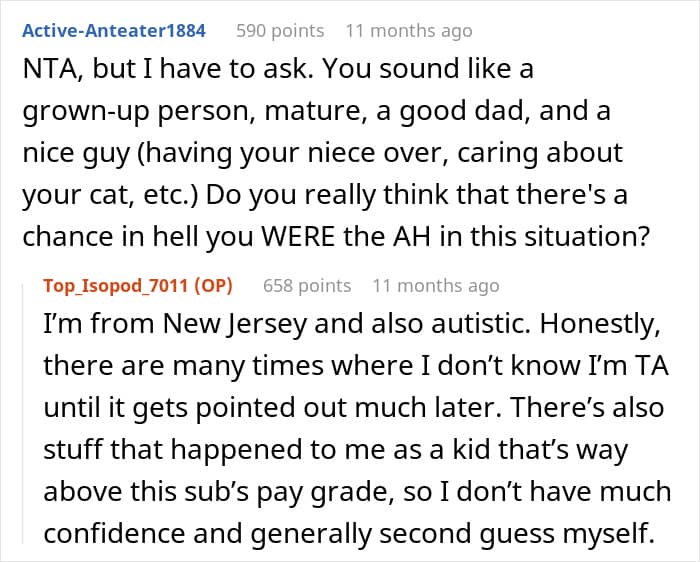700x562 pixels.
Task: Click the line starting 'until it gets pointed out'
Action: 354,408
